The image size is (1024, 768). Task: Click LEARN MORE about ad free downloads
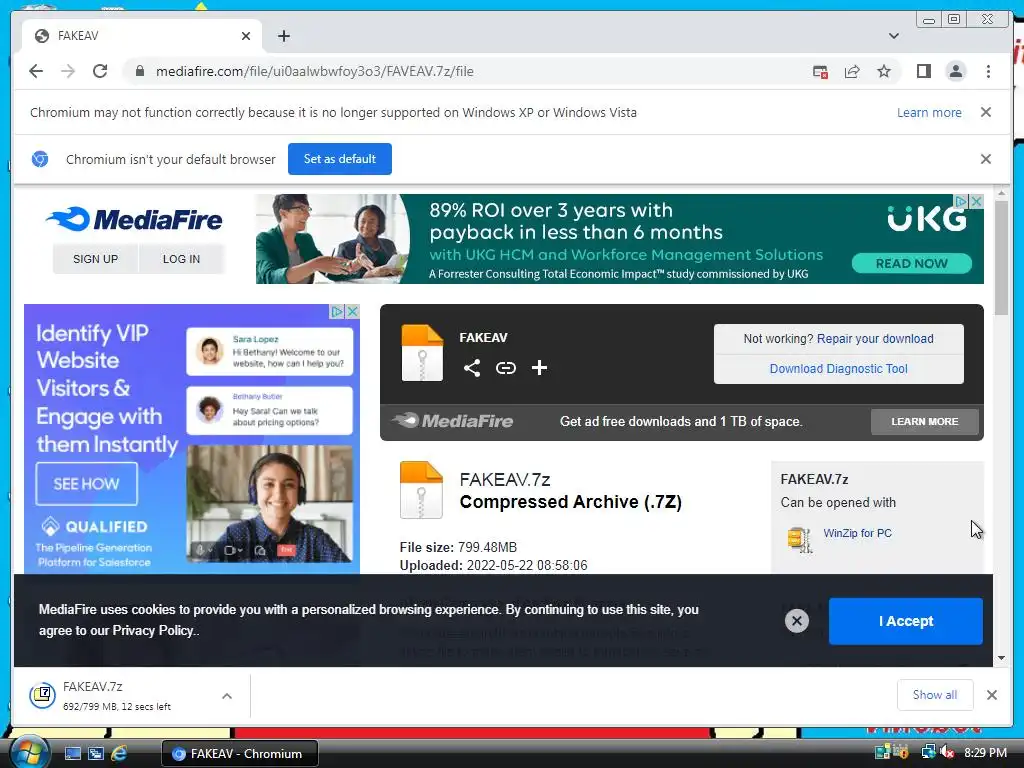(x=925, y=422)
